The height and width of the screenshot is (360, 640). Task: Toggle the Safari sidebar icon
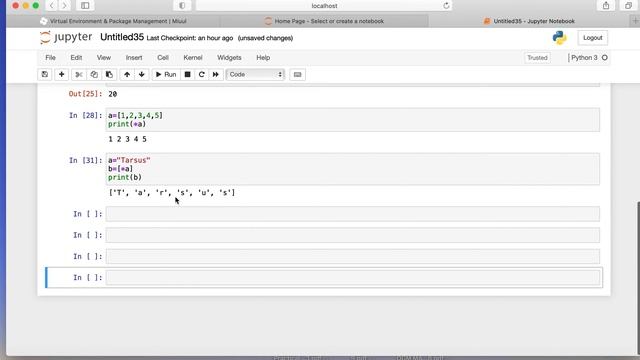point(85,5)
